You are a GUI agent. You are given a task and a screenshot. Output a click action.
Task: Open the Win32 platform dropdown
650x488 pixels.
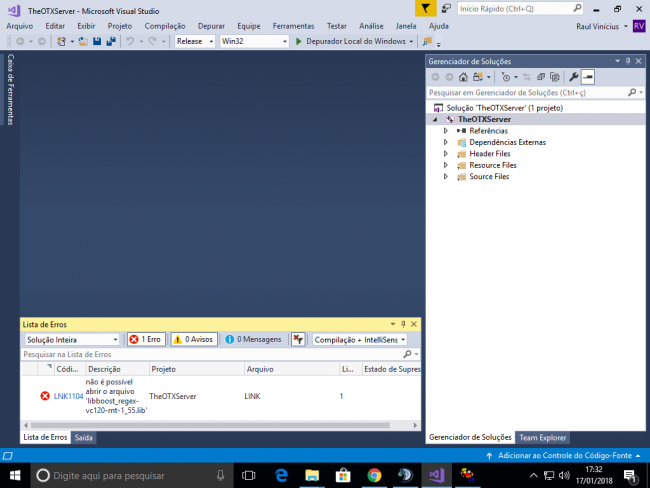pos(254,41)
